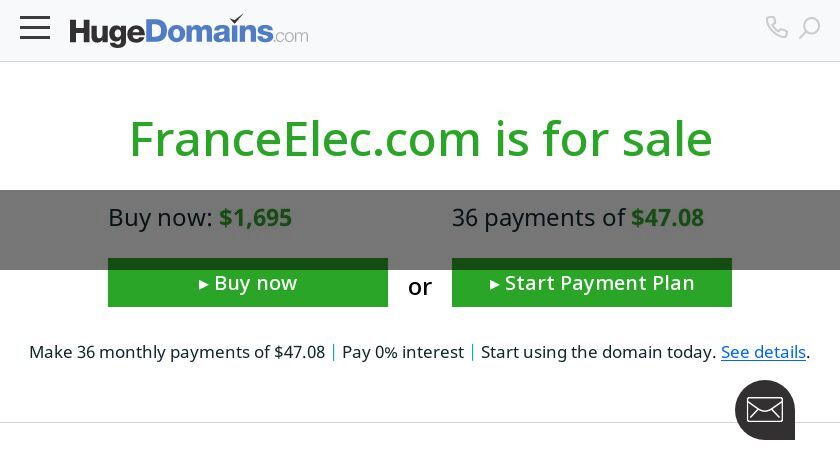This screenshot has height=460, width=840.
Task: Open search with the magnifier icon
Action: (809, 27)
